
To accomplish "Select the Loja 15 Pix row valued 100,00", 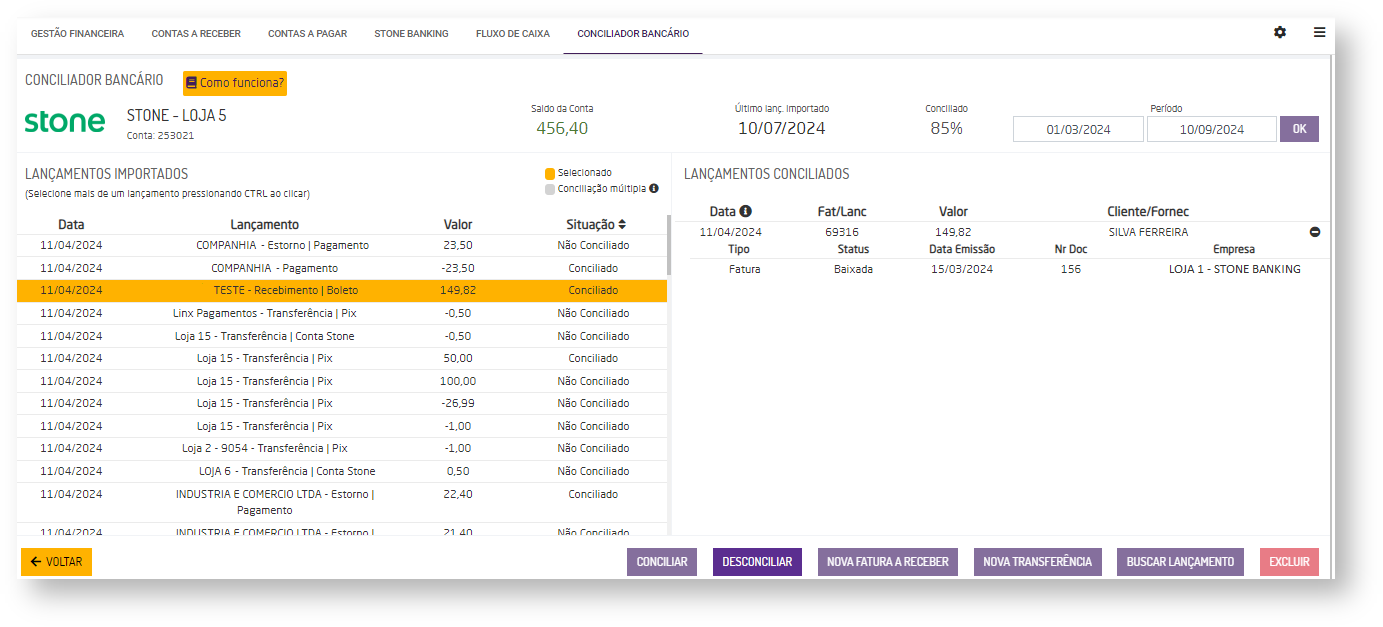I will pos(341,381).
